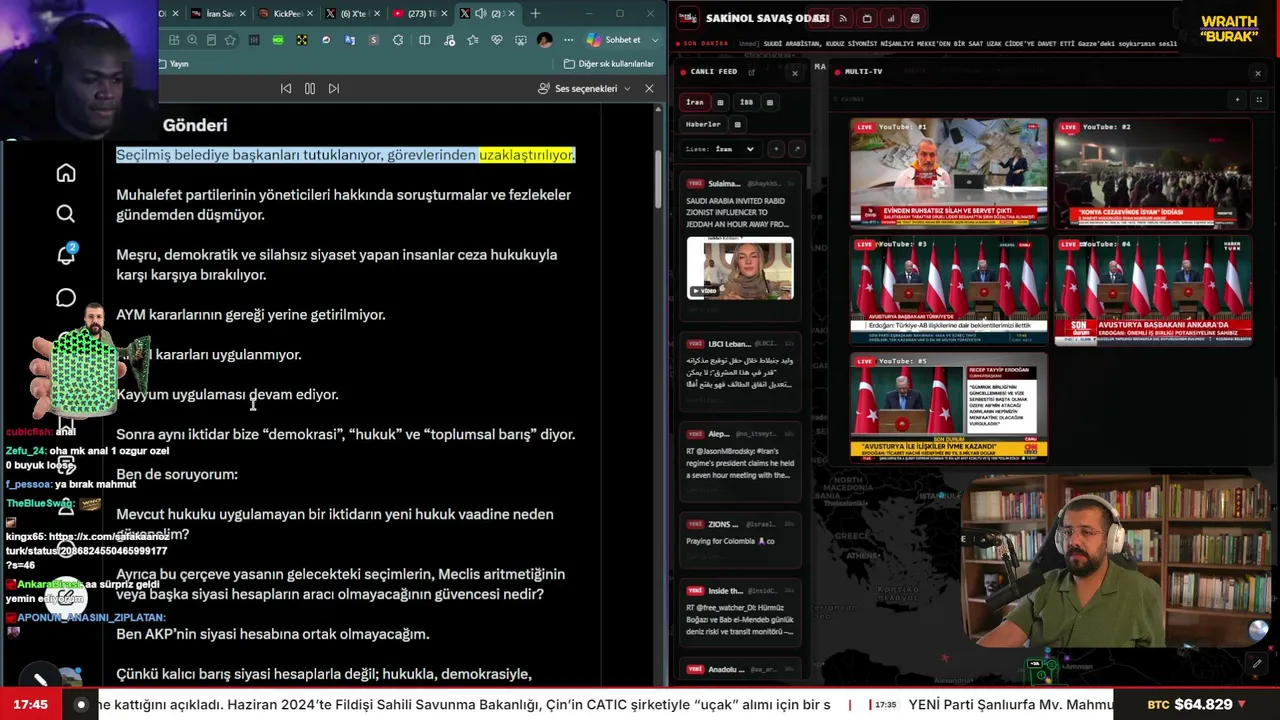The width and height of the screenshot is (1280, 720).
Task: Click the bar chart icon in Sakinol header
Action: [891, 18]
